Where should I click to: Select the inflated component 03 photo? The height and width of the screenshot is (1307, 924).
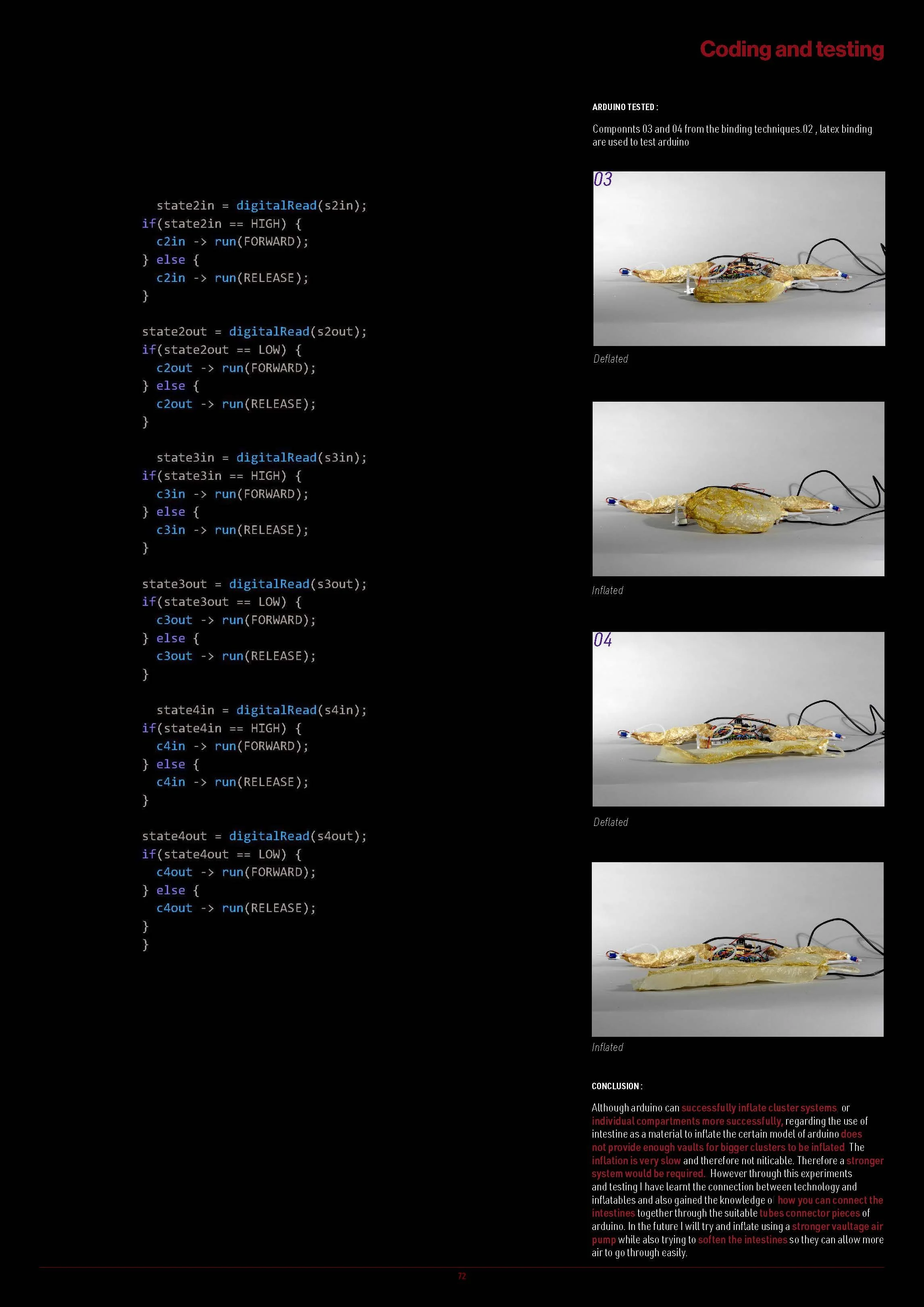tap(739, 489)
